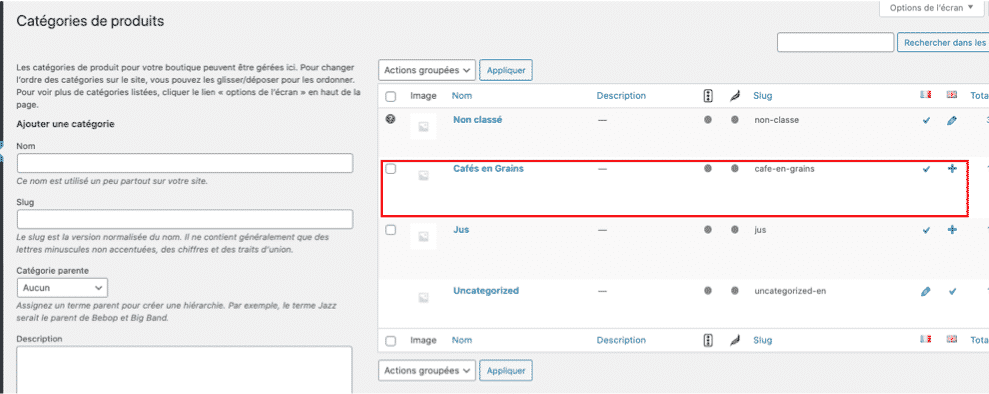Click the French checkmark for Jus
Image resolution: width=989 pixels, height=394 pixels.
[926, 230]
